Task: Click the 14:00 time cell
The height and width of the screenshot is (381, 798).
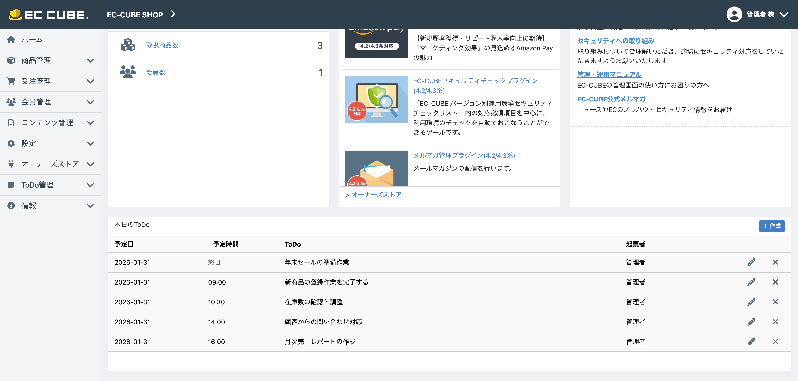Action: 217,322
